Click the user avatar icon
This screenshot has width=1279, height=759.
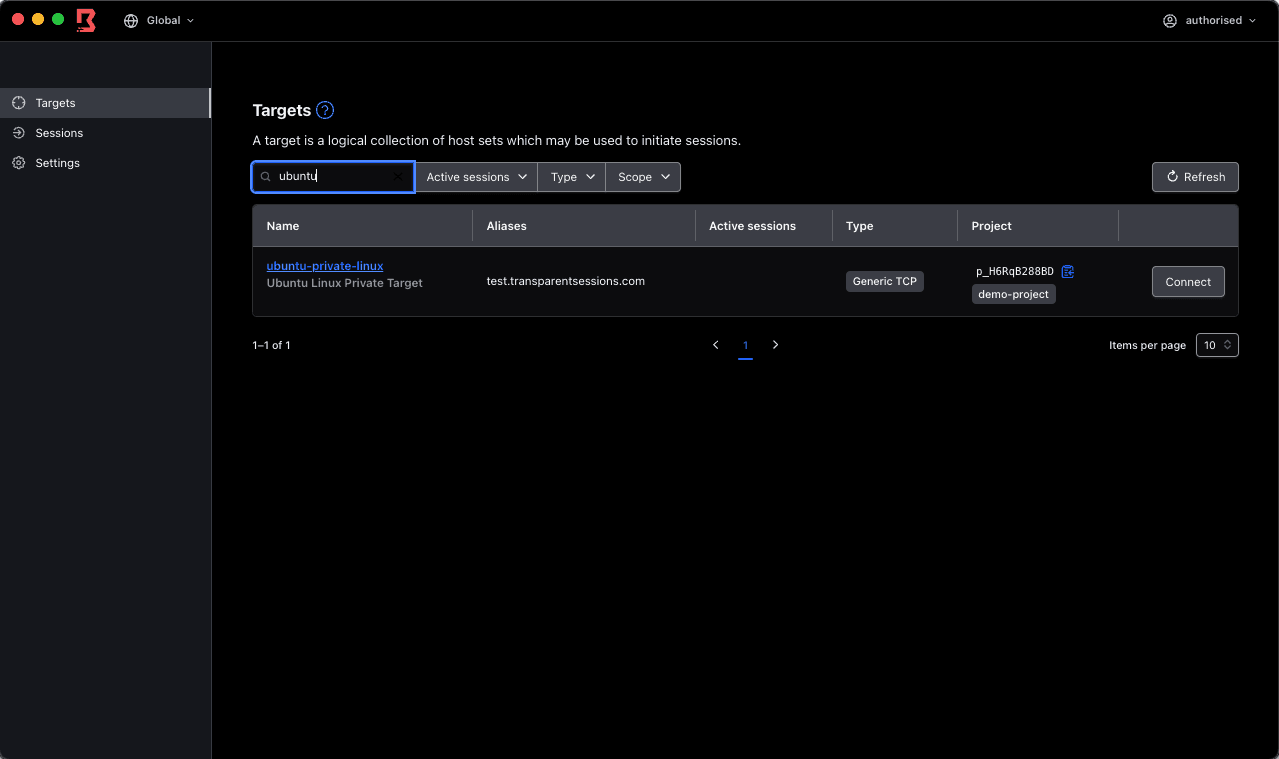click(1169, 21)
